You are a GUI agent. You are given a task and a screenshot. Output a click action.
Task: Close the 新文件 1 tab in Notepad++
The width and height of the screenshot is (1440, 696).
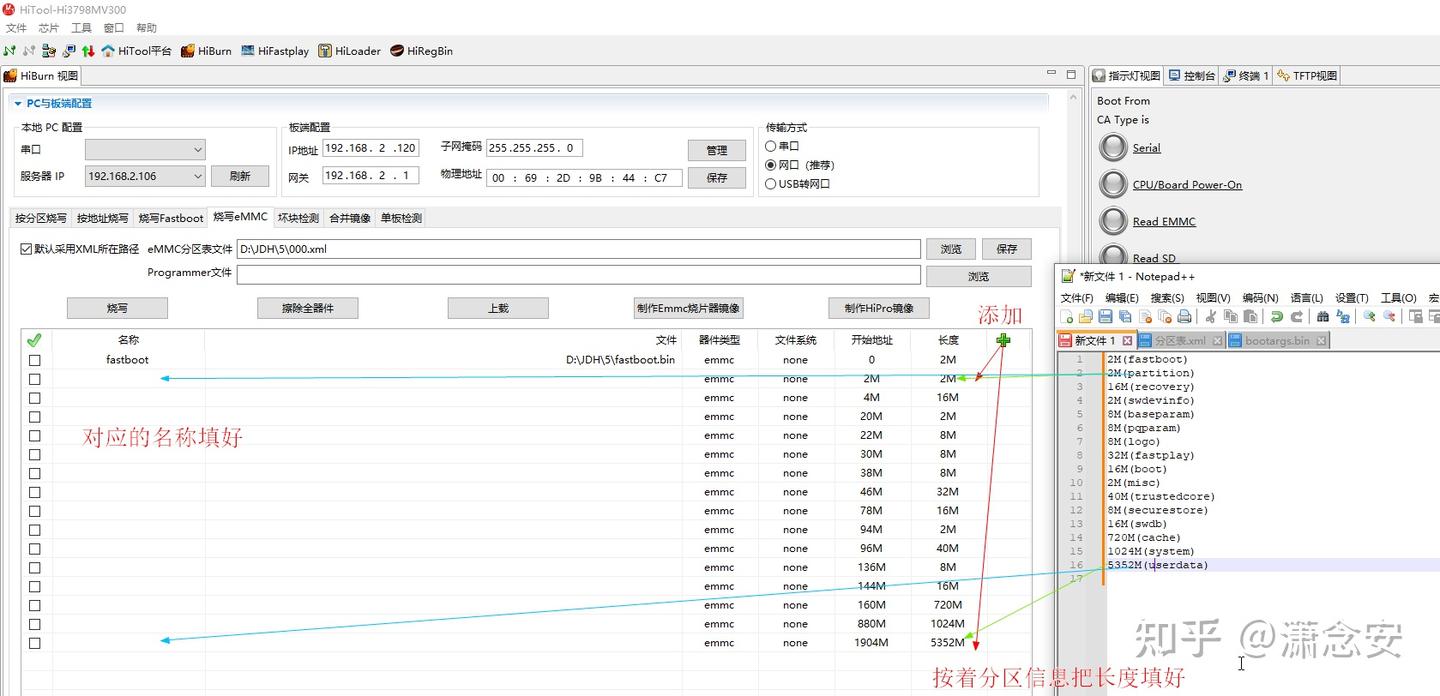tap(1127, 341)
